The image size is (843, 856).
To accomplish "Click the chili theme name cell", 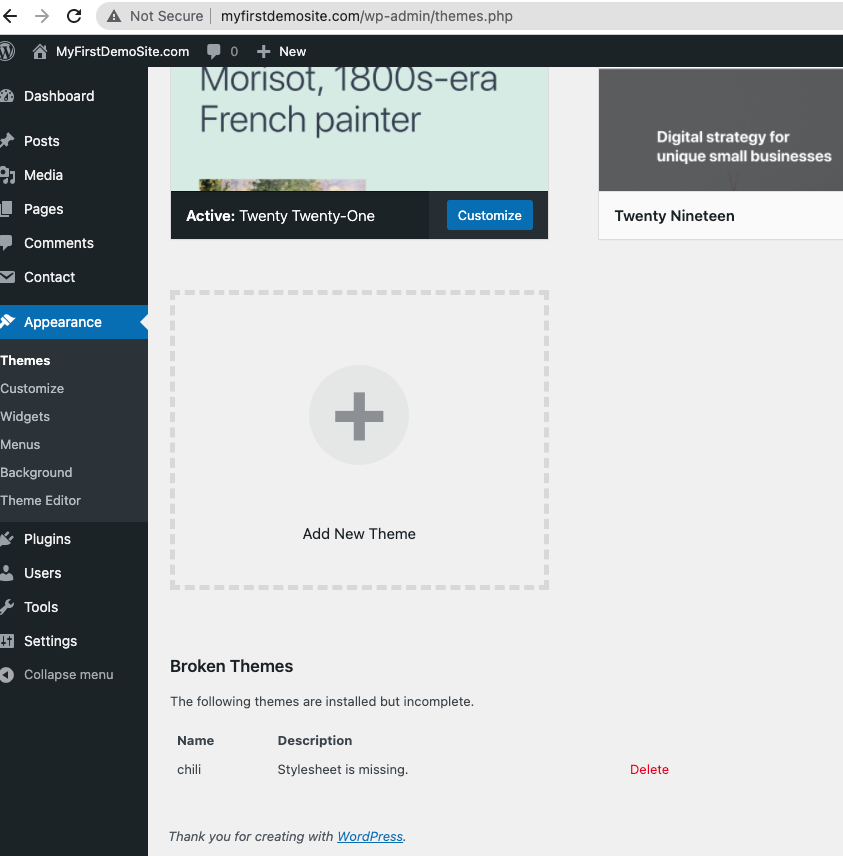I will pos(189,769).
